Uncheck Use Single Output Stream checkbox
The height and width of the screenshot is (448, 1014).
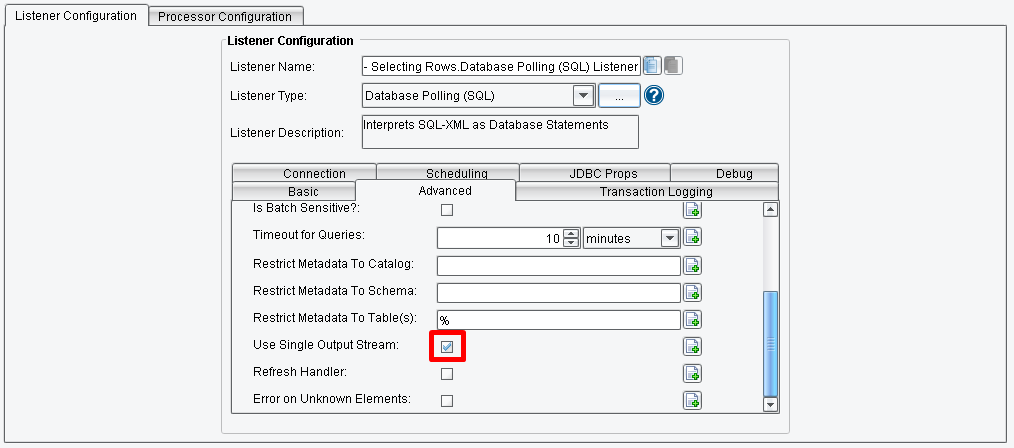(x=448, y=346)
